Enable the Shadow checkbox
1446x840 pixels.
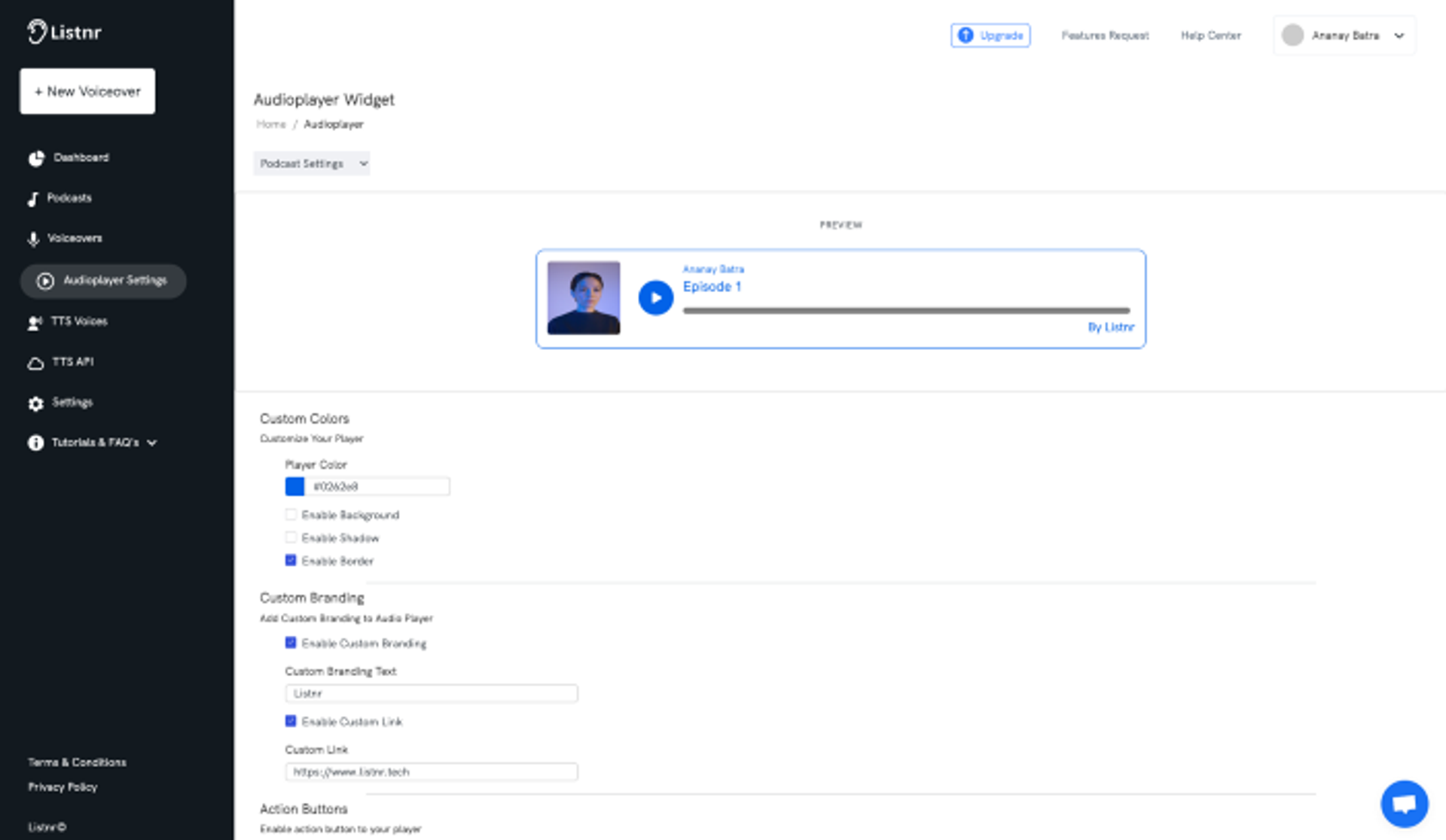[291, 537]
